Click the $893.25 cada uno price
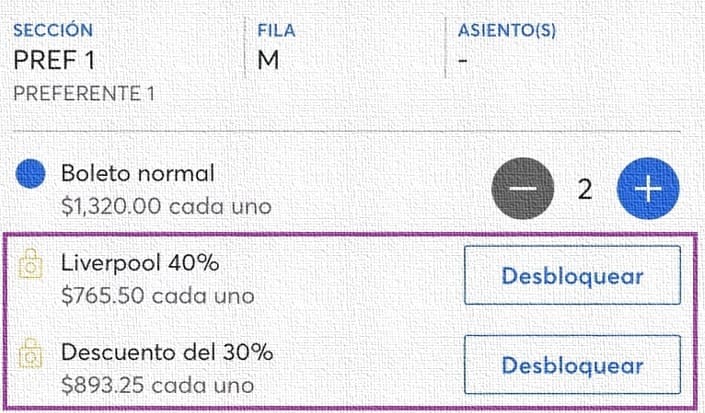Image resolution: width=705 pixels, height=413 pixels. (x=158, y=385)
